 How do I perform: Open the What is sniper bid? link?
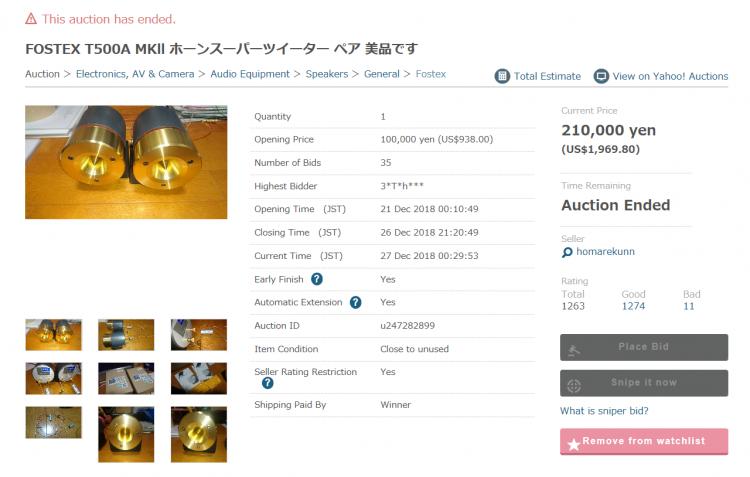tap(604, 411)
